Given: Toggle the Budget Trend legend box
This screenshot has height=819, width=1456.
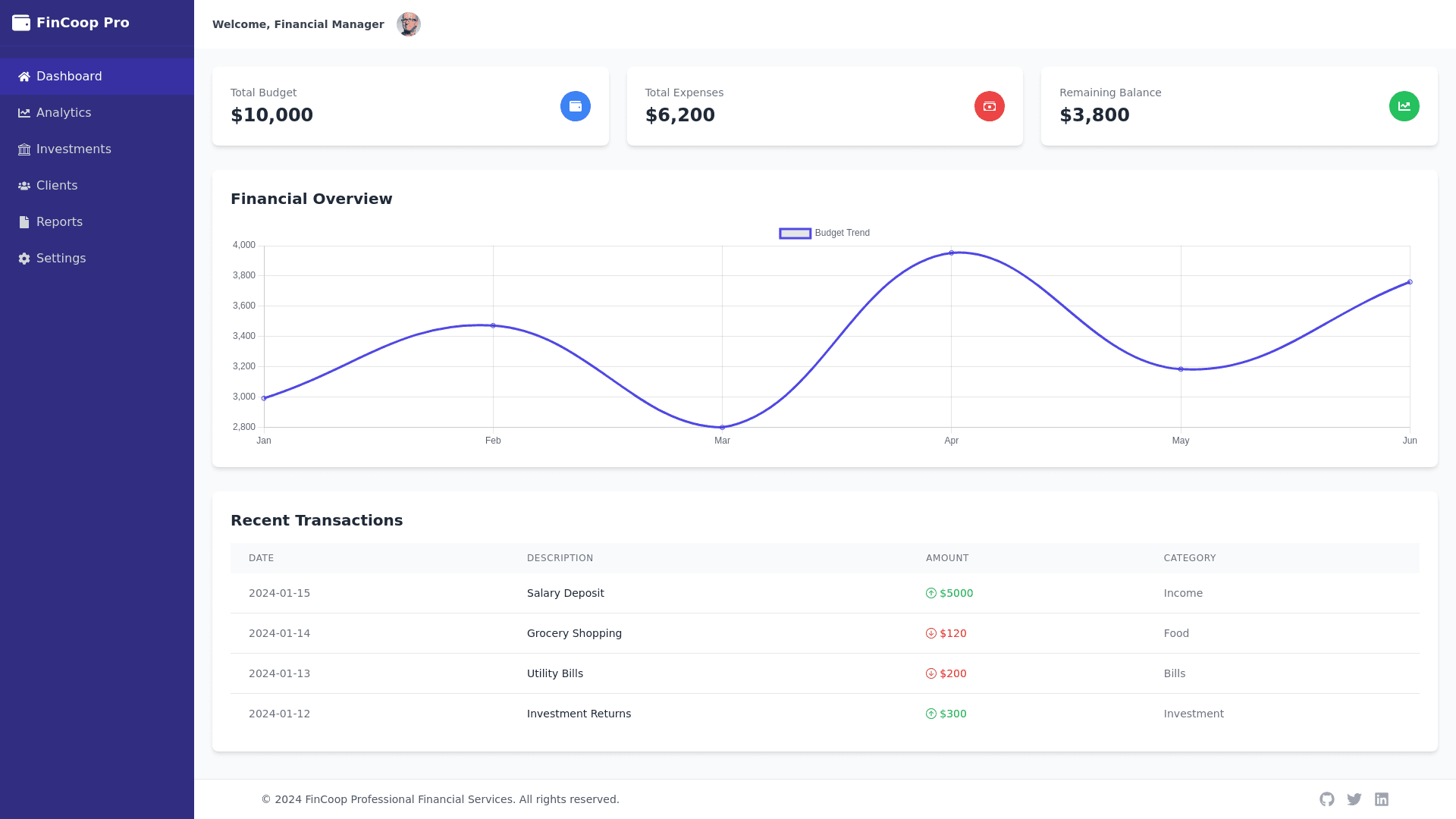Looking at the screenshot, I should [795, 234].
